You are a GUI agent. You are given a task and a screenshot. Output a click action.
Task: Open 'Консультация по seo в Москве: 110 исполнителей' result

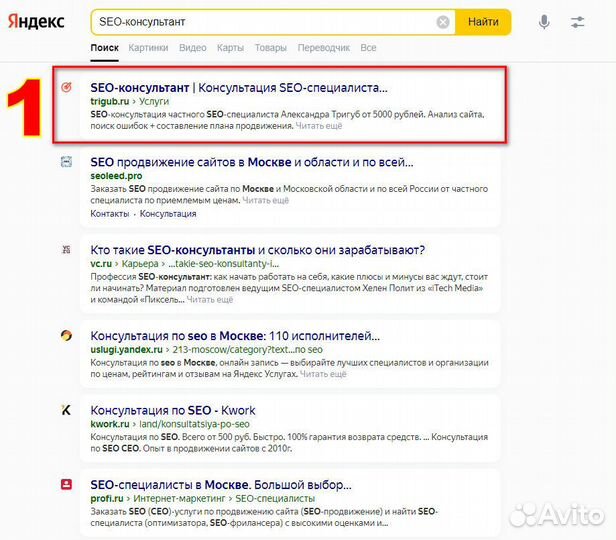[x=235, y=336]
